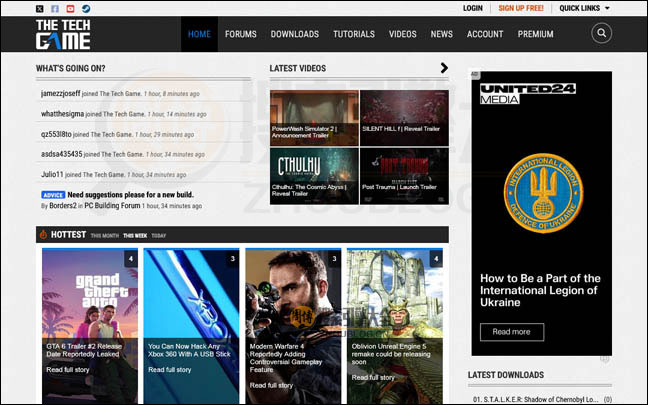Click the UNITED24 MEDIA ad logo
The width and height of the screenshot is (648, 405).
tap(528, 93)
